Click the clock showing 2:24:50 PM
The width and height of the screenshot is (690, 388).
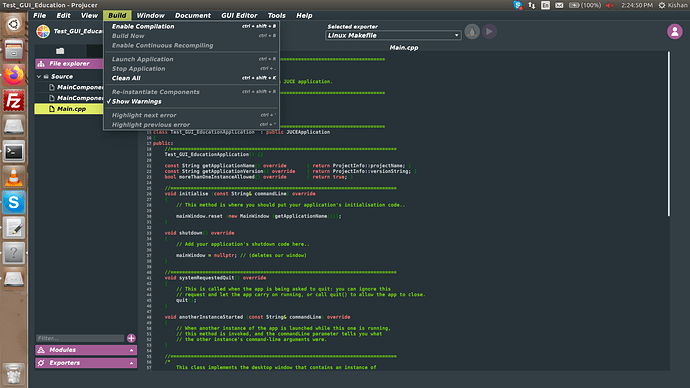coord(637,5)
